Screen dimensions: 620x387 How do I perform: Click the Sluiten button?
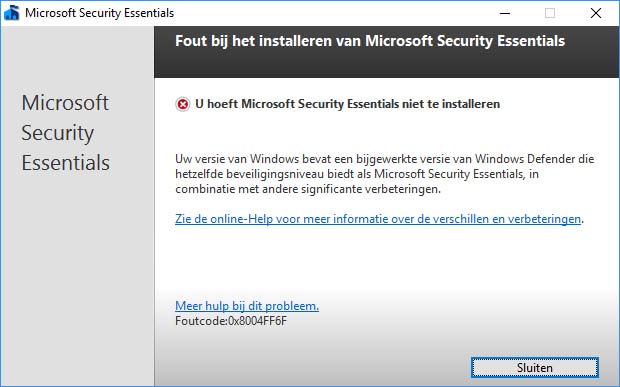535,368
